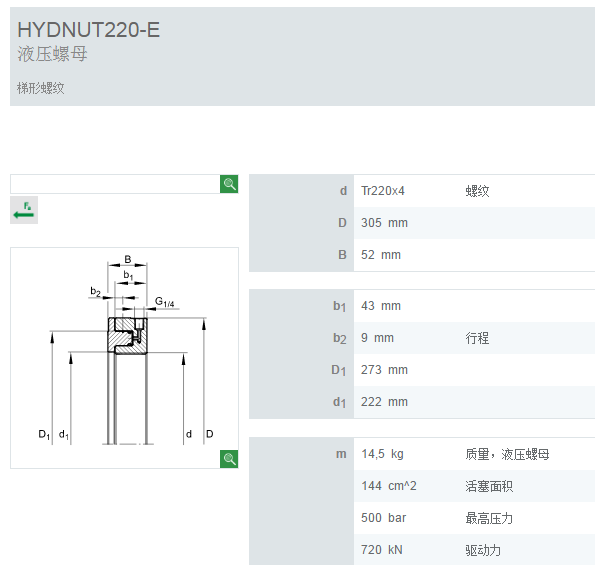The image size is (595, 565).
Task: Click the 梯形螺纹 description line
Action: (x=41, y=88)
